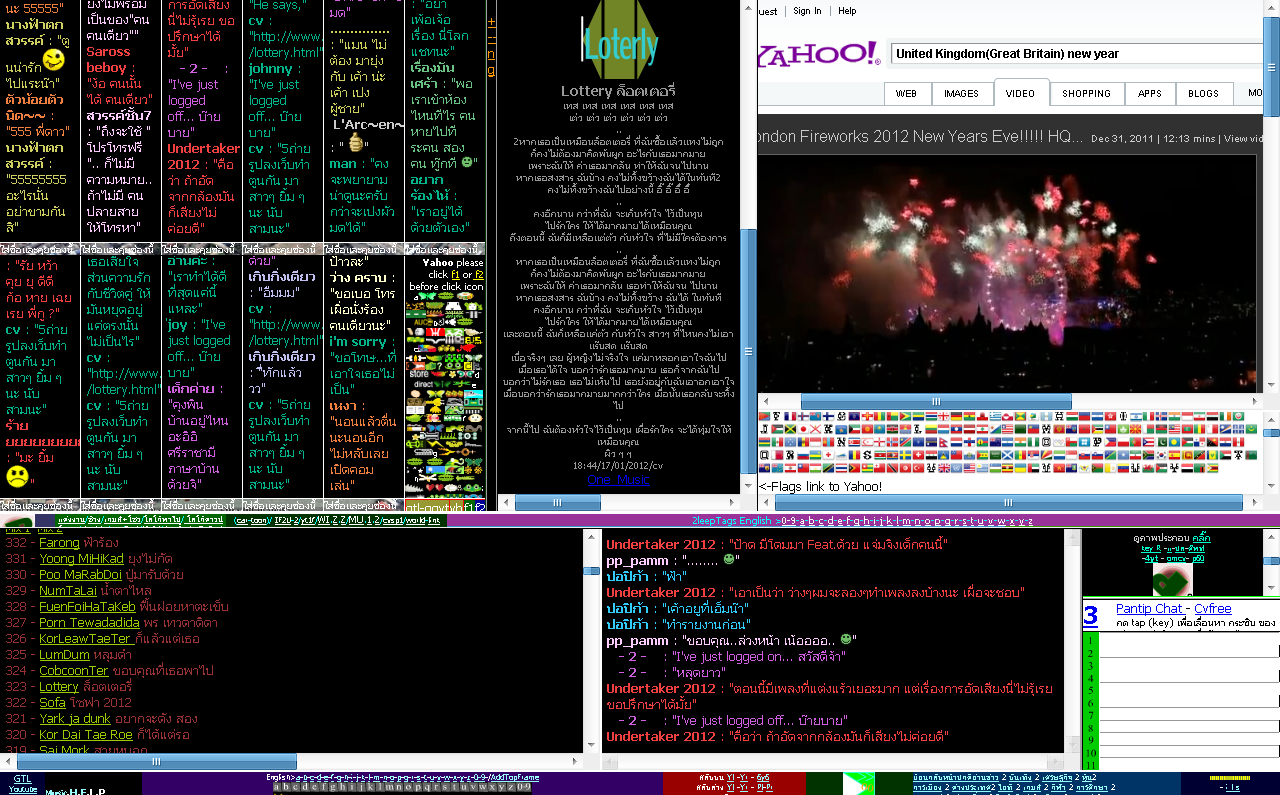Open the CobcoonTer song link
Screen dimensions: 1280x795
click(73, 671)
